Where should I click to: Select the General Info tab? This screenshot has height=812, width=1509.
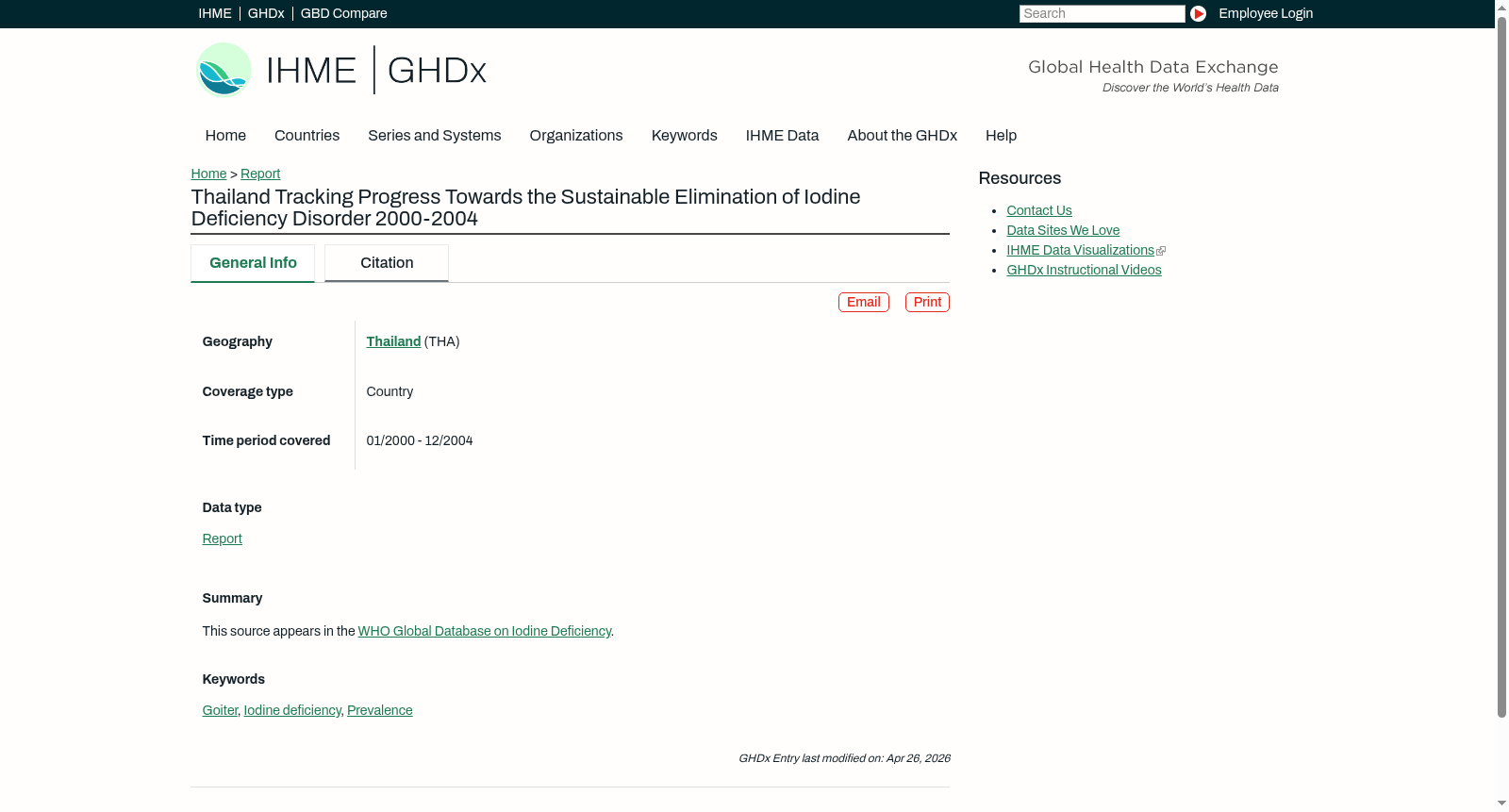click(x=253, y=263)
